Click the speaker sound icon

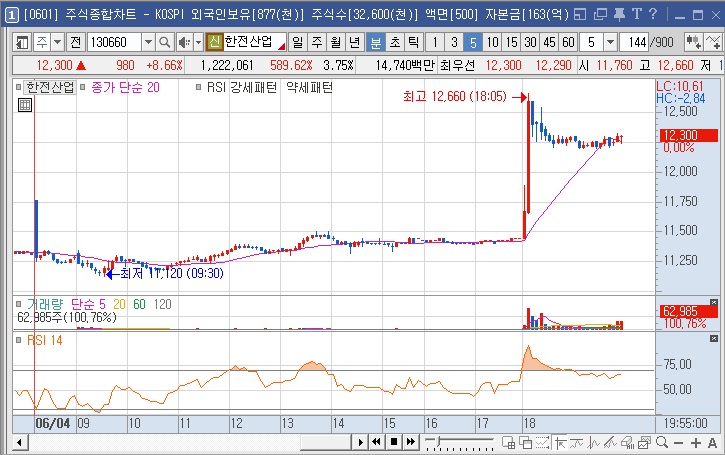[x=184, y=43]
